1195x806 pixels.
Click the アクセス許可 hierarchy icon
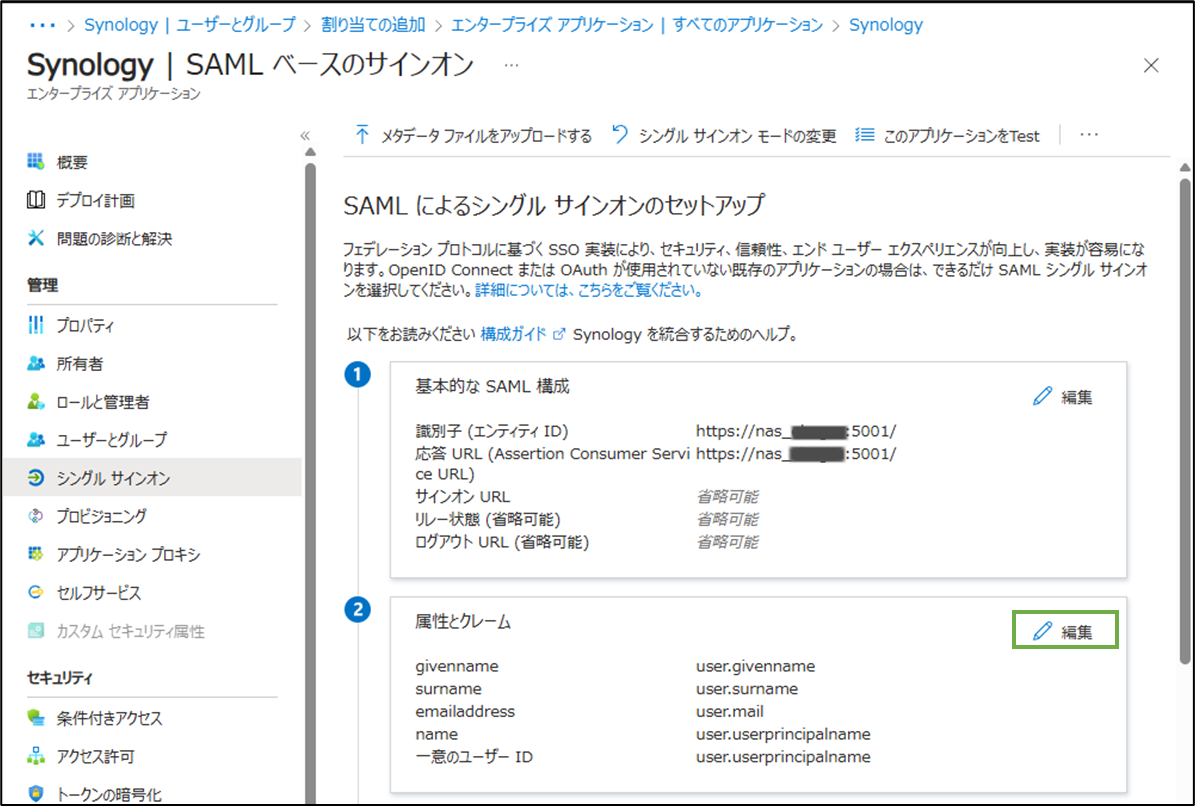pyautogui.click(x=36, y=756)
